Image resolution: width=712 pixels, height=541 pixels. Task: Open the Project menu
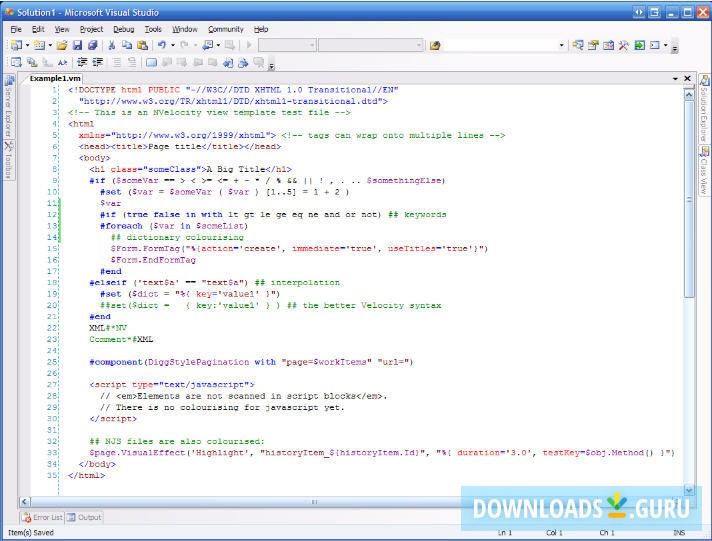pos(91,29)
